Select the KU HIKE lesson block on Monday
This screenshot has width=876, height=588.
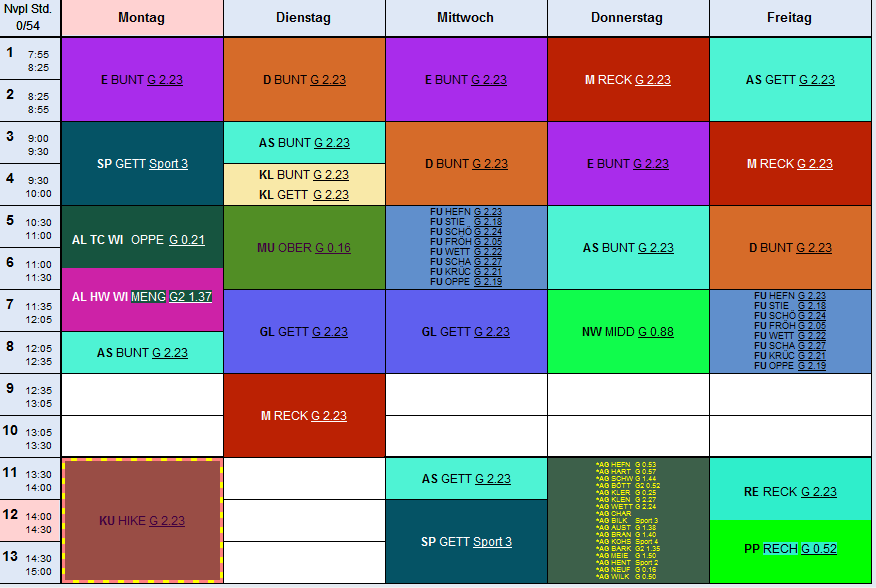142,521
